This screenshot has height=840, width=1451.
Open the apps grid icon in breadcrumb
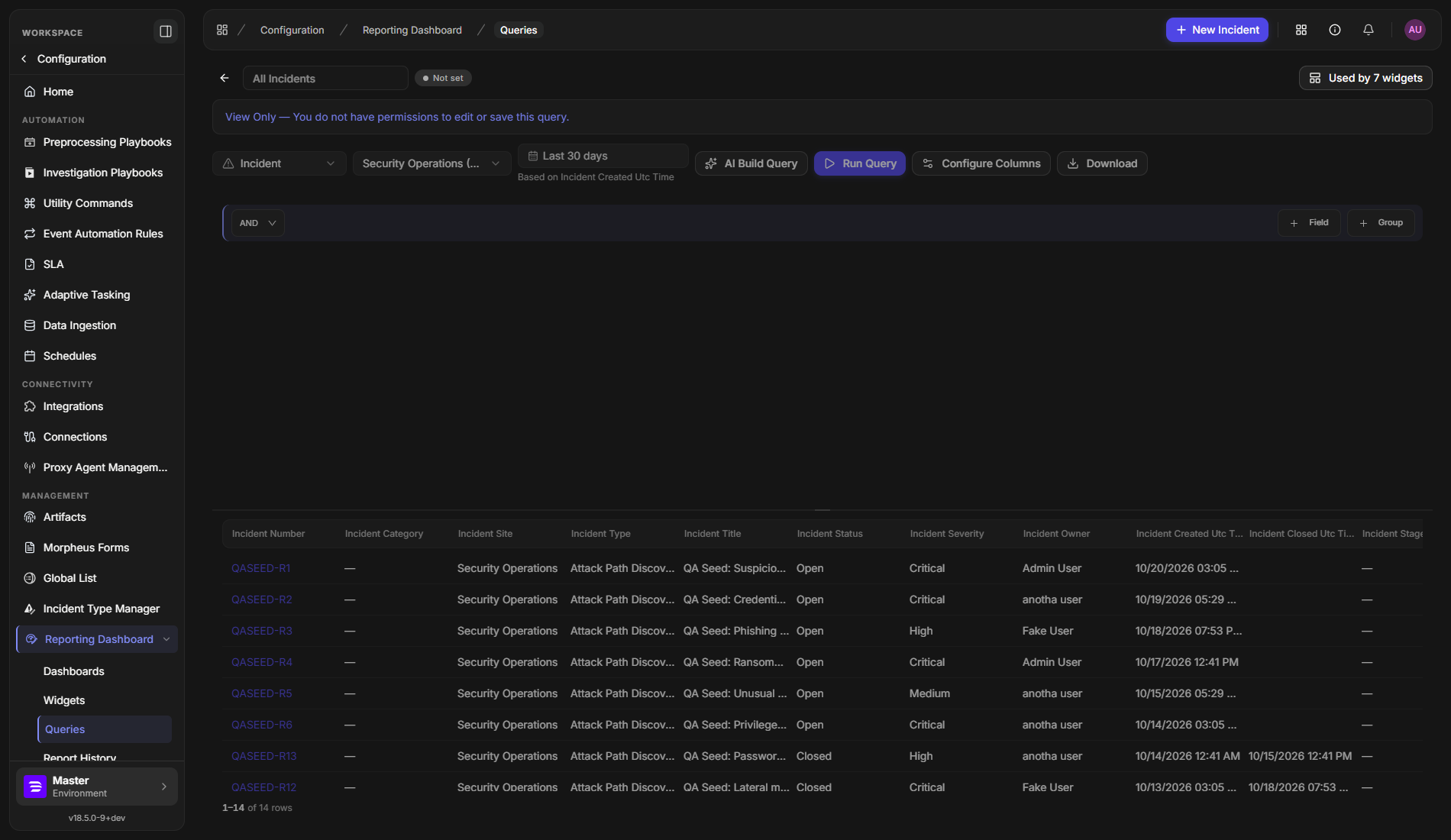(x=222, y=30)
